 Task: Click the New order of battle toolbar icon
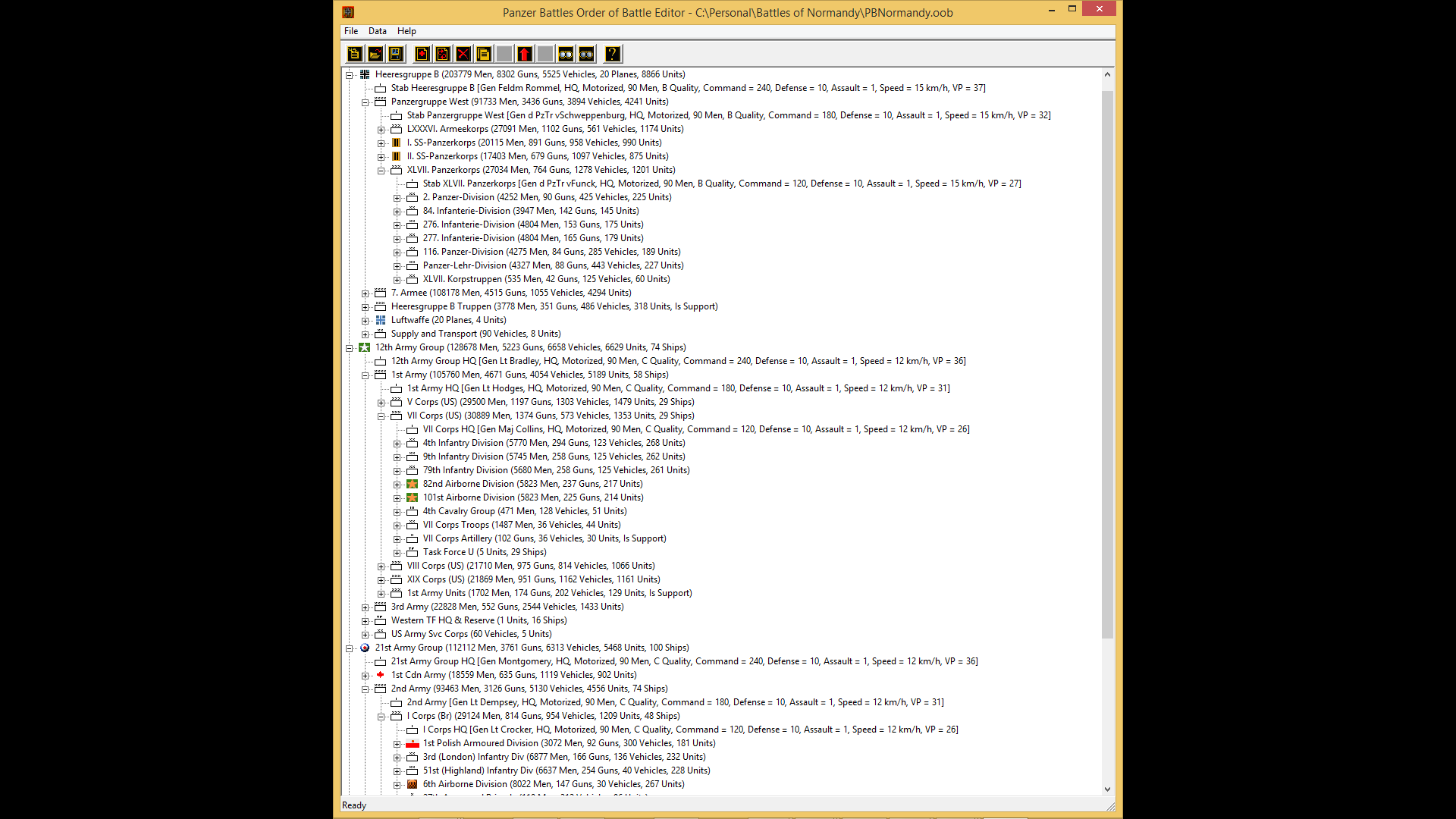[x=354, y=54]
